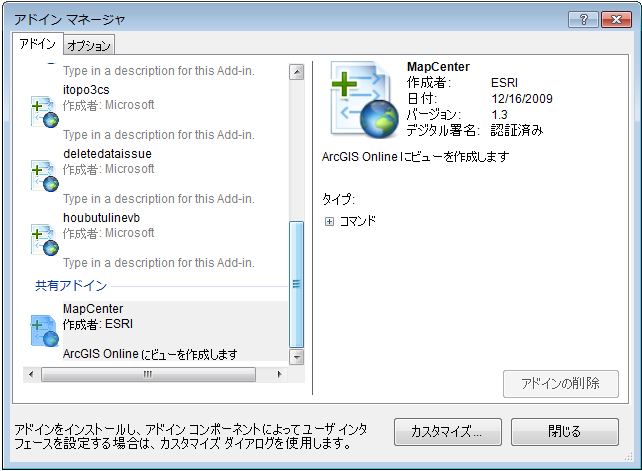Open the カスタマイズ... dialog button
The height and width of the screenshot is (471, 642).
[448, 432]
